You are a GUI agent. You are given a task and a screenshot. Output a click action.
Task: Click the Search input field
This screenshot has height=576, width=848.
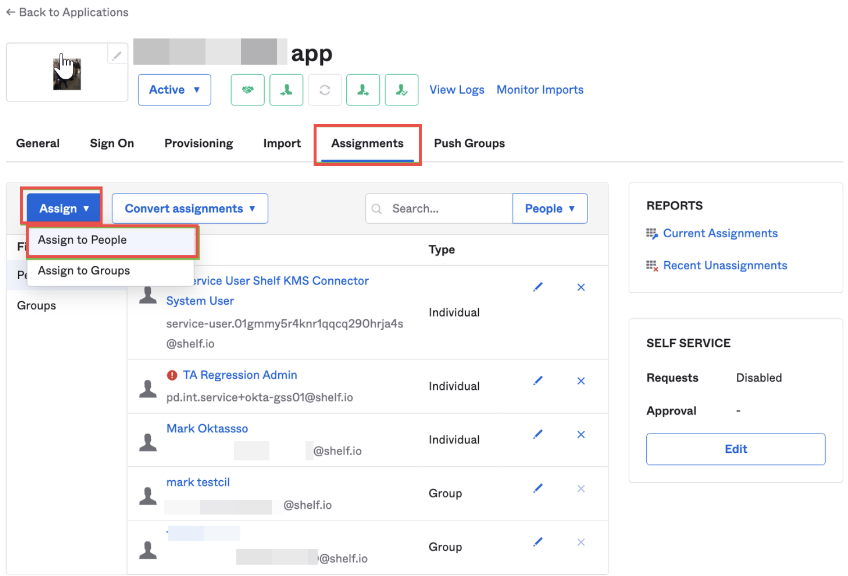[439, 208]
